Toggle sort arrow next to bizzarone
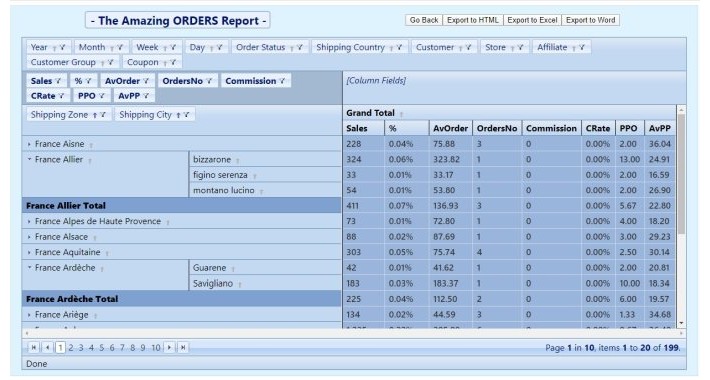The height and width of the screenshot is (380, 710). point(238,161)
